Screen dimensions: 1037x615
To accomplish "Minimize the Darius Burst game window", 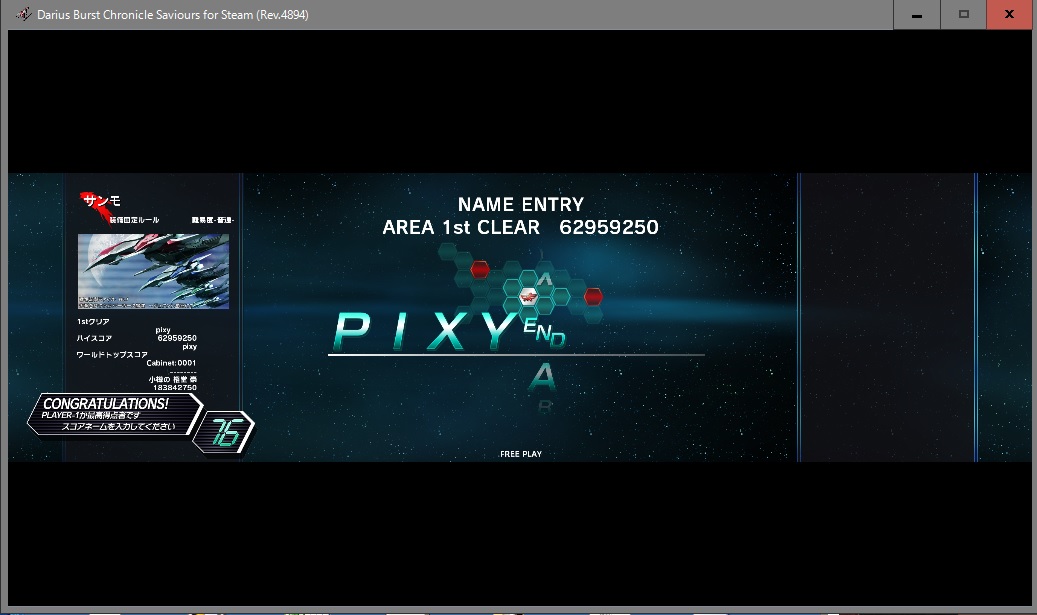I will [917, 14].
